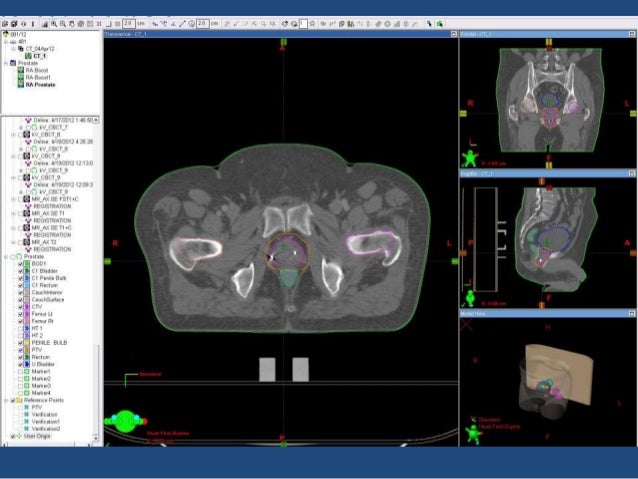Click the PTV orange color swatch
This screenshot has height=479, width=638.
tap(27, 350)
